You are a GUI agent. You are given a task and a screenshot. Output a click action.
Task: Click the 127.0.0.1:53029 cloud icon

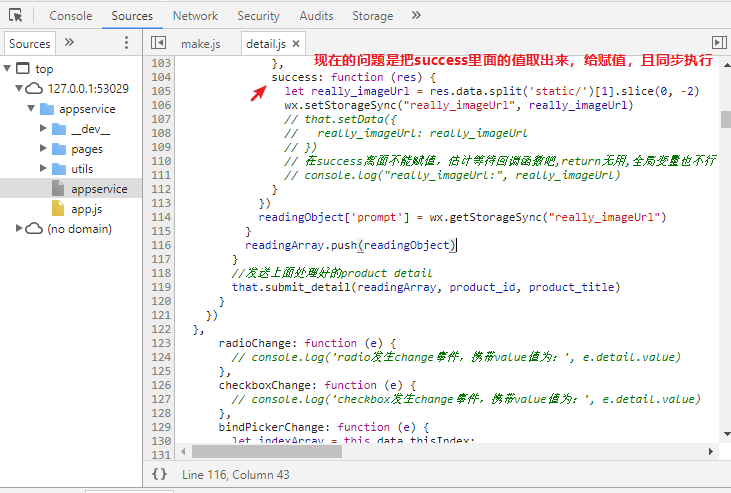click(x=34, y=89)
